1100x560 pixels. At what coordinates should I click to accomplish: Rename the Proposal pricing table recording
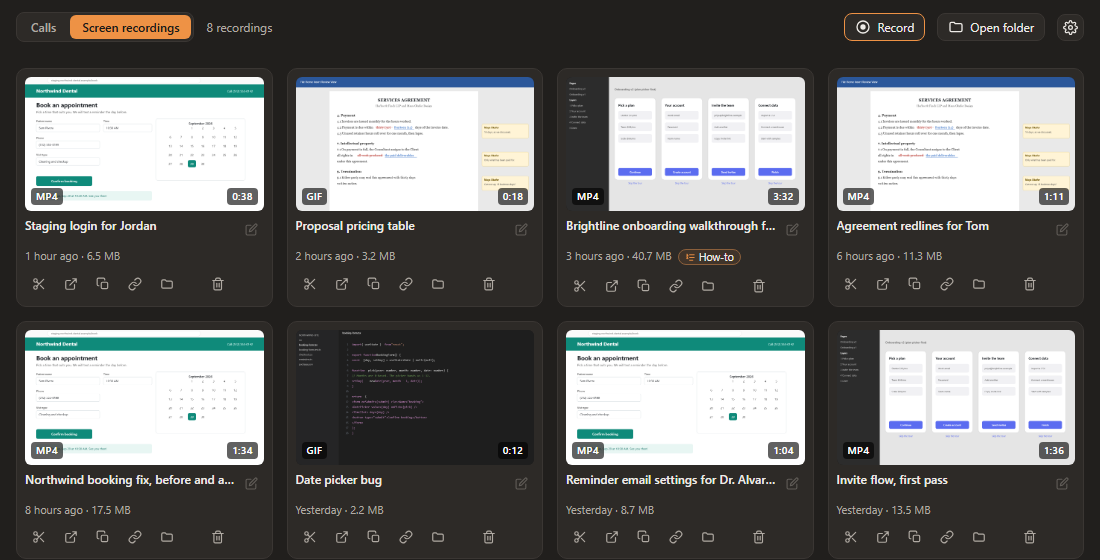click(x=521, y=229)
